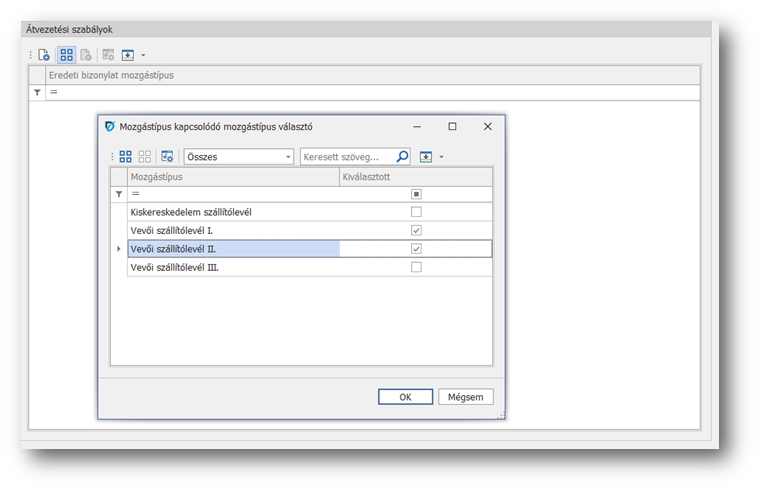The image size is (761, 491).
Task: Cancel with the Mégsem button
Action: 466,397
